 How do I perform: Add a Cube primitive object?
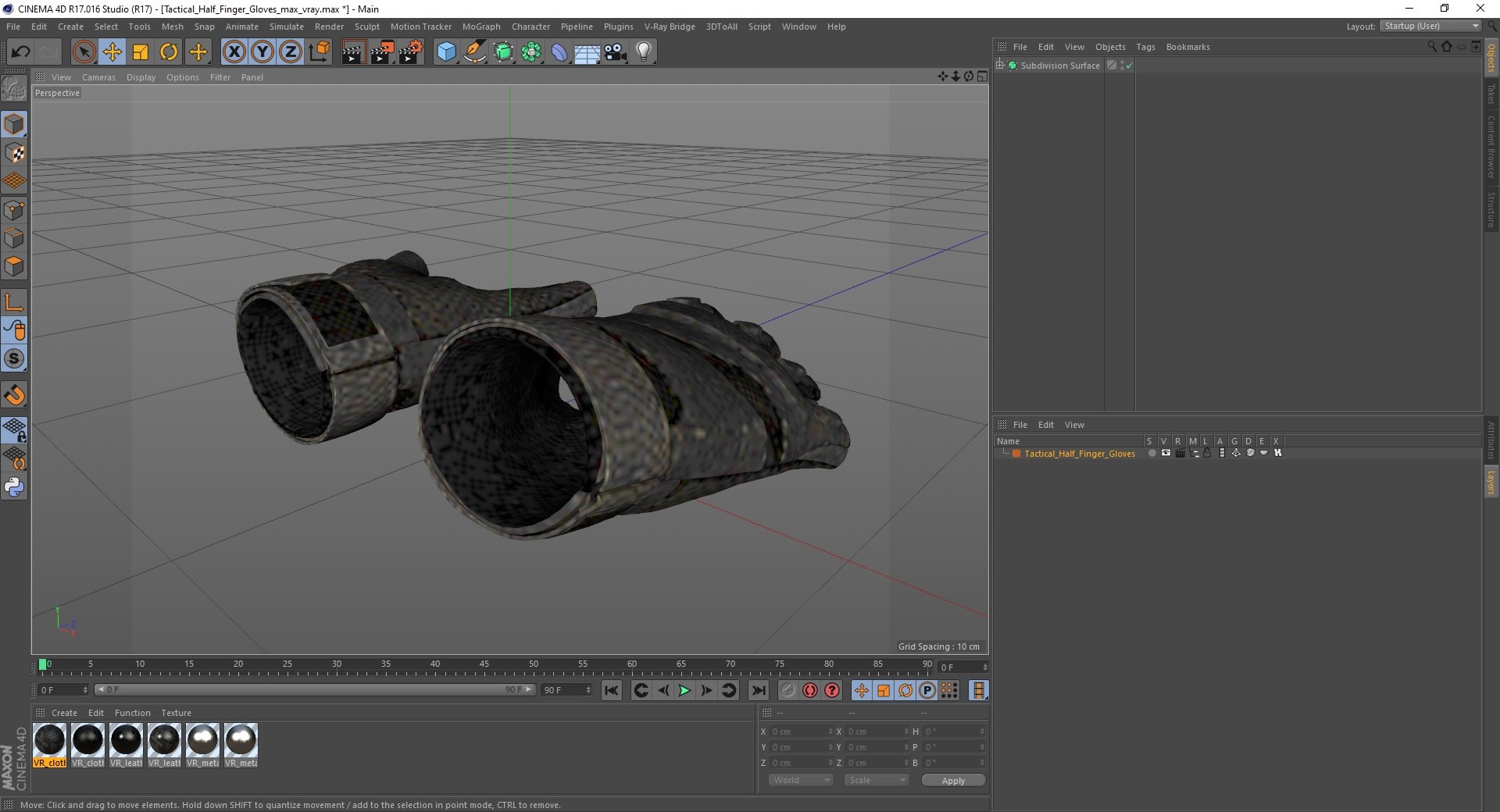(x=446, y=52)
